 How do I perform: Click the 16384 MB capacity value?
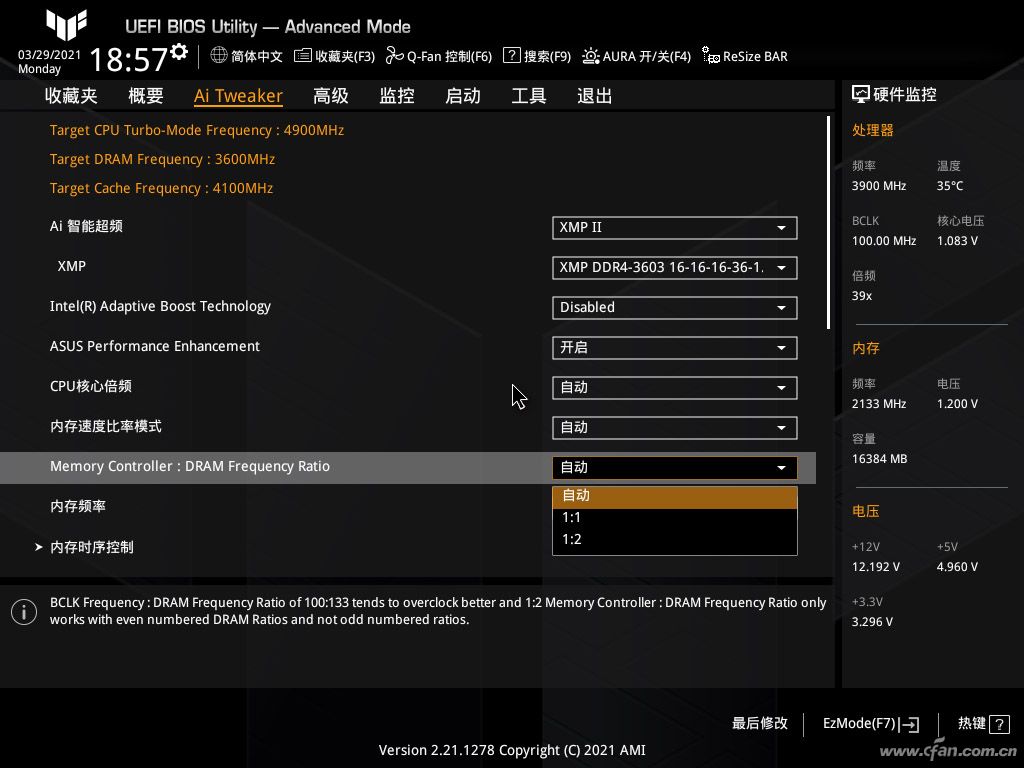pos(880,459)
